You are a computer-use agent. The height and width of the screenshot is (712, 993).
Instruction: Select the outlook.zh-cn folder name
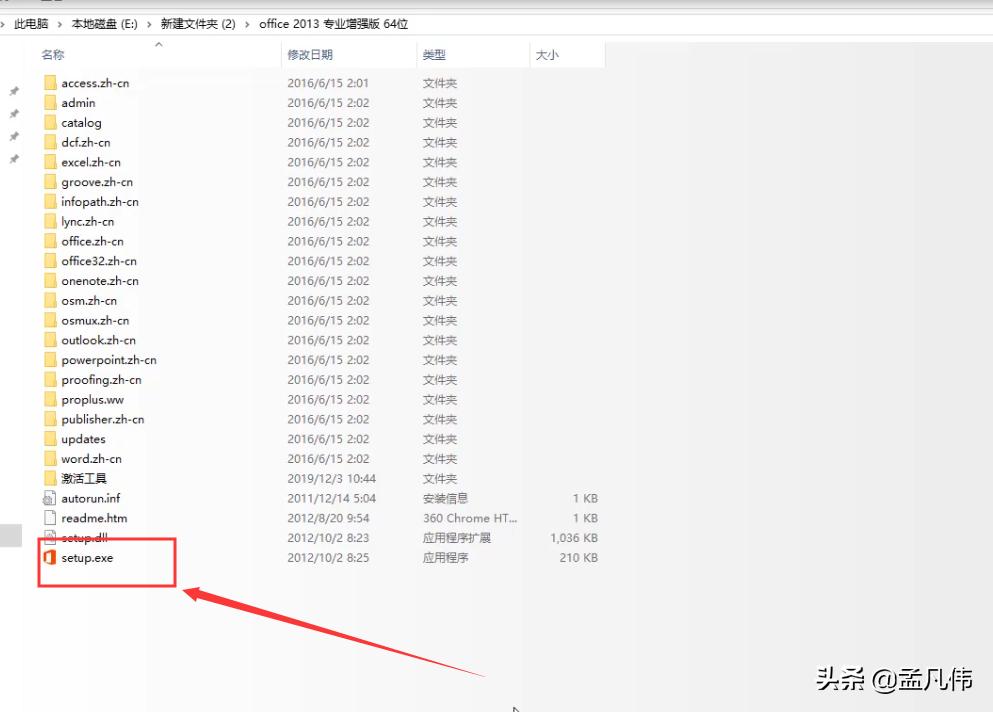pyautogui.click(x=98, y=340)
